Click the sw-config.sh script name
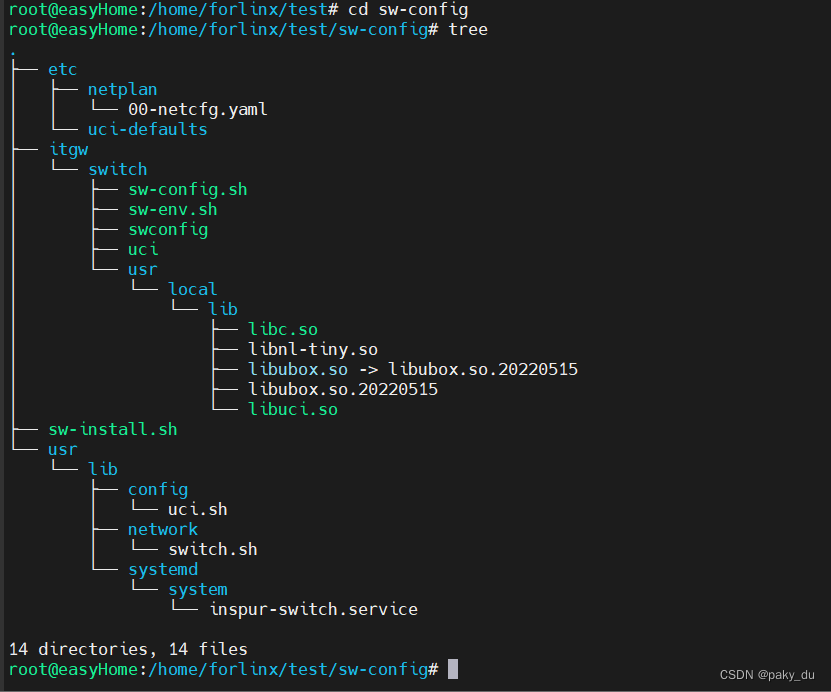Image resolution: width=831 pixels, height=692 pixels. (x=187, y=189)
